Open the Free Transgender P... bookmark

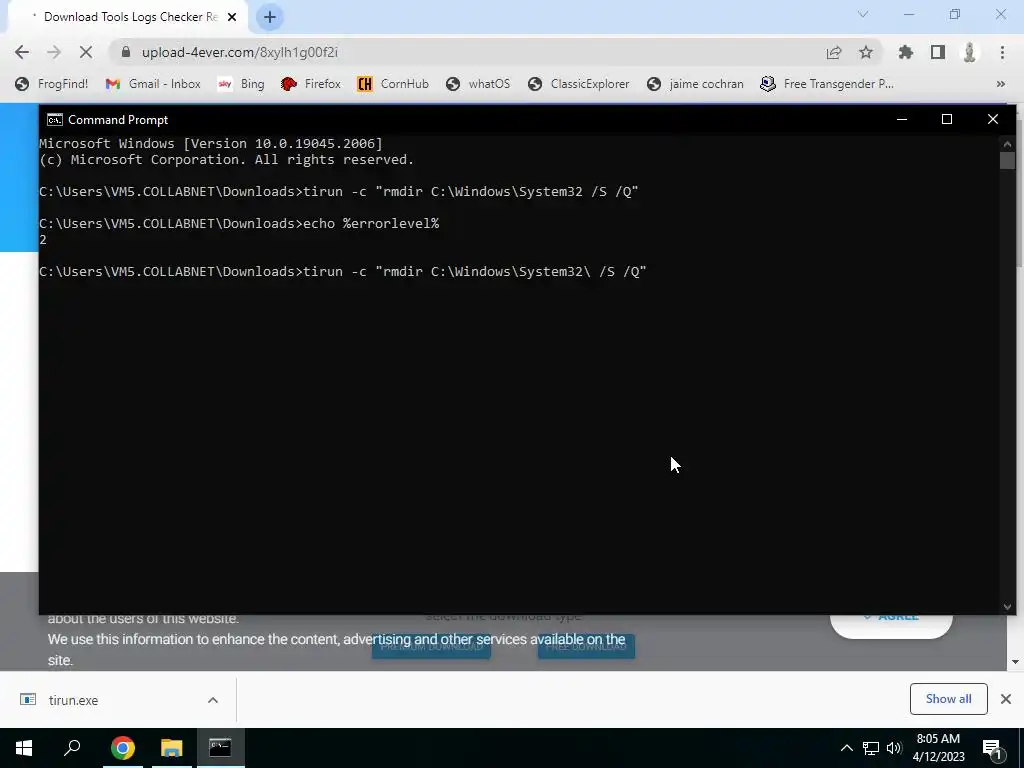[827, 84]
